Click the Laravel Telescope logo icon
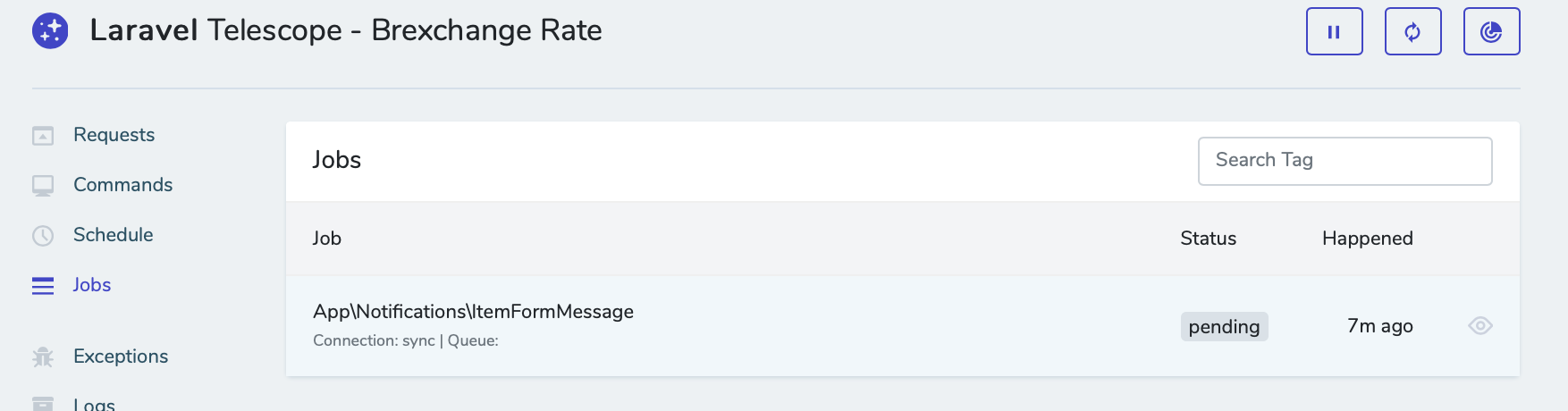The height and width of the screenshot is (411, 1568). (50, 31)
